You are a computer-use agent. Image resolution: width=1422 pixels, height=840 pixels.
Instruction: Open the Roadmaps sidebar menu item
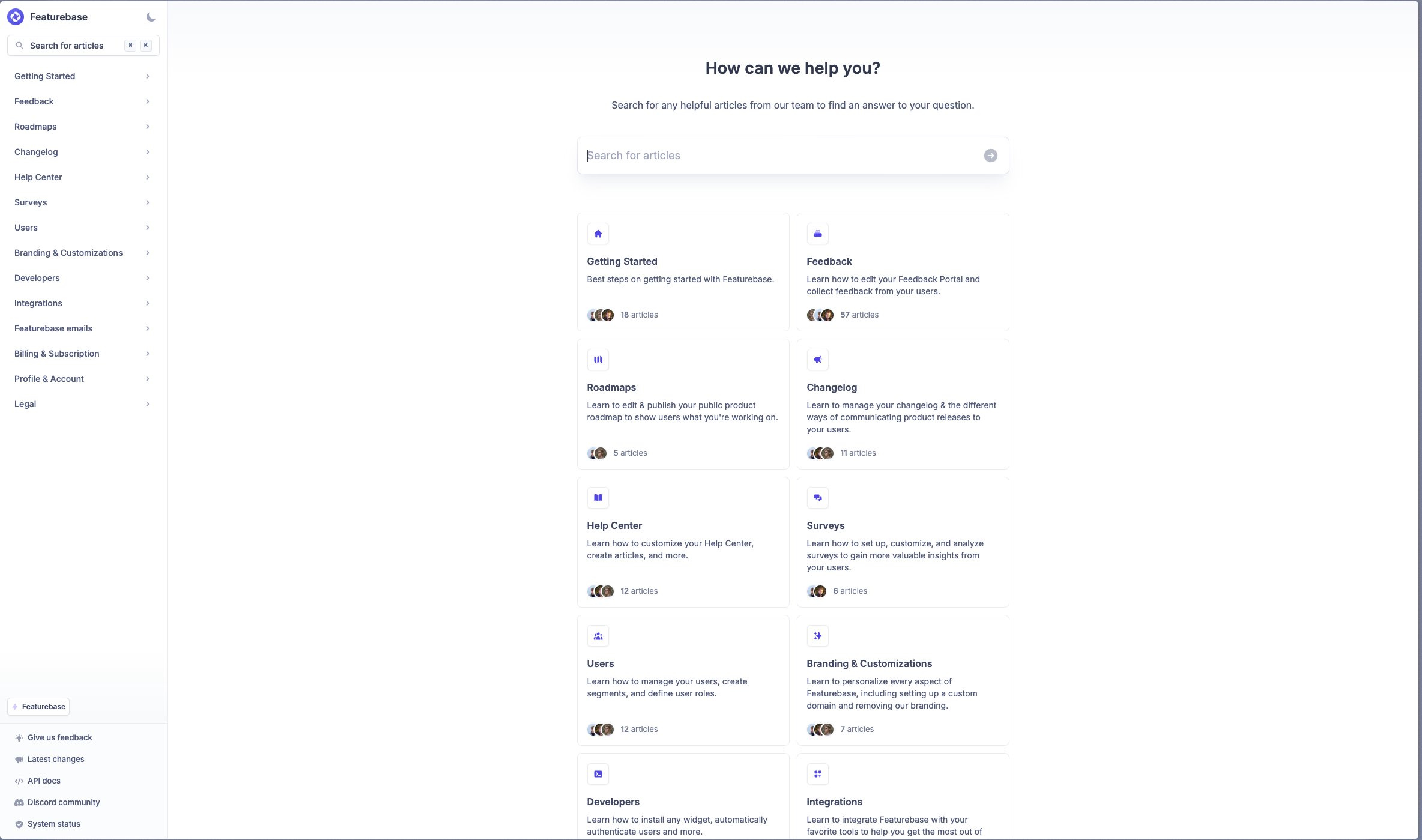[x=36, y=127]
